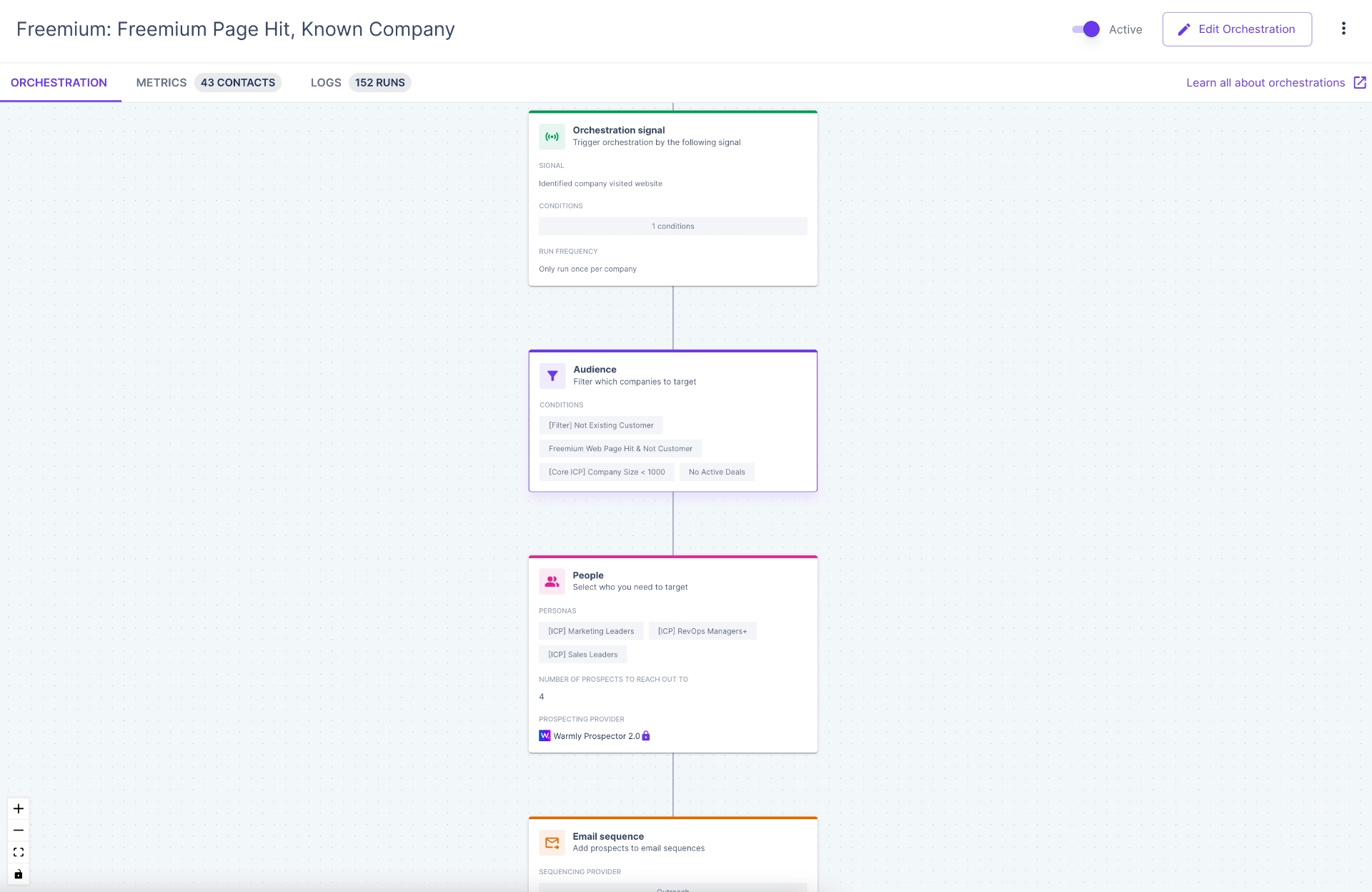Zoom out the canvas with minus
This screenshot has height=892, width=1372.
[x=19, y=831]
